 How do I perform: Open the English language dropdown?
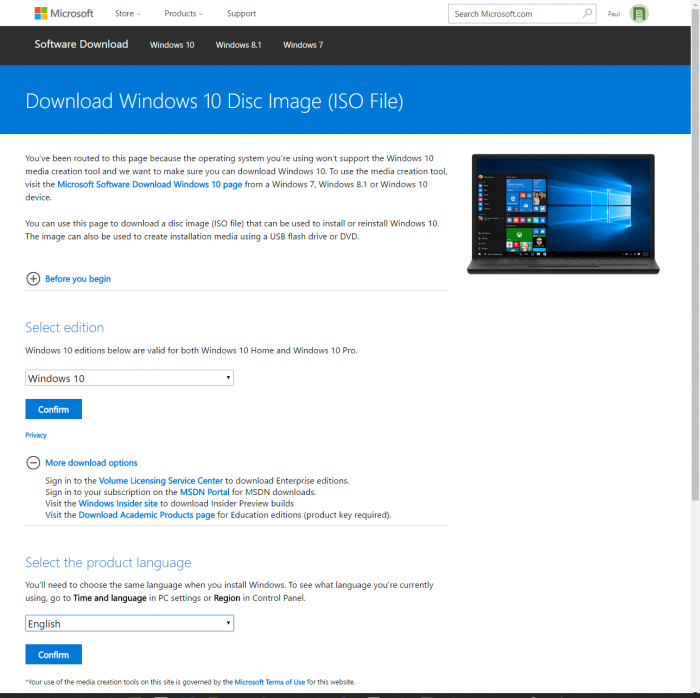pos(129,623)
